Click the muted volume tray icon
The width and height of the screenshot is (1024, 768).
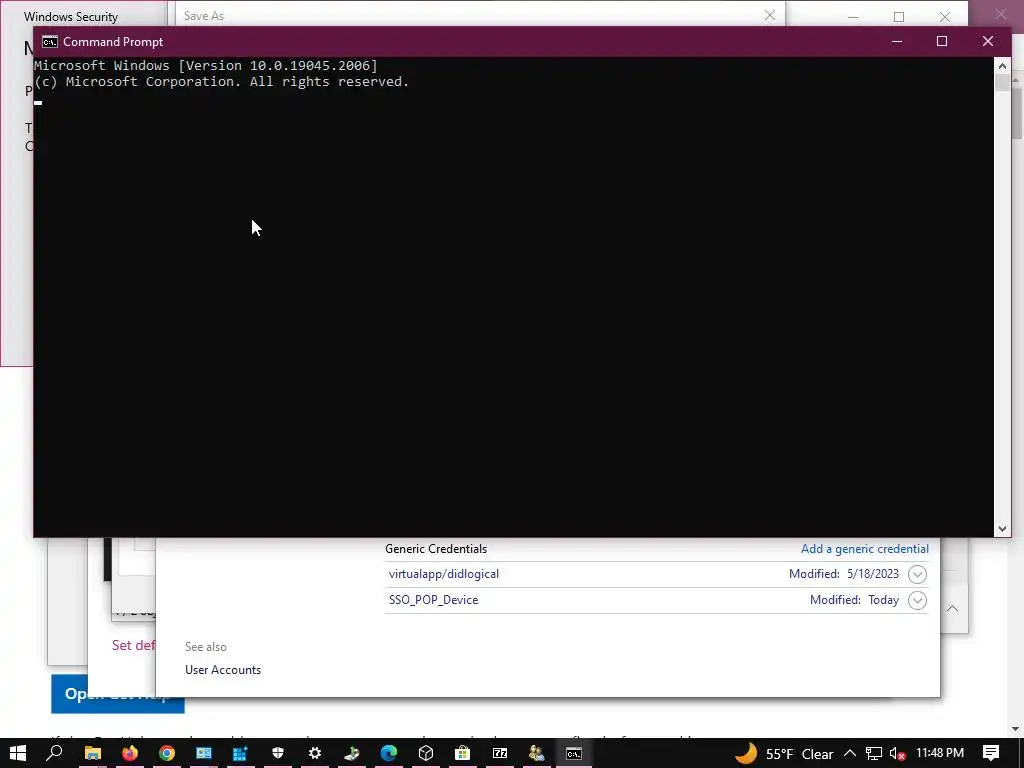pyautogui.click(x=897, y=753)
